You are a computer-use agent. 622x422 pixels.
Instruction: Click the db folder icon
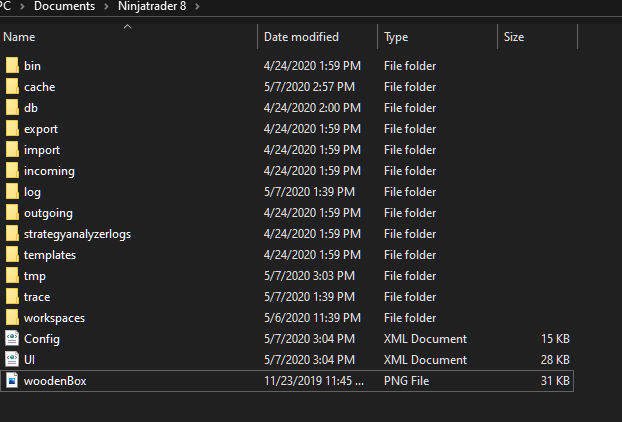(x=12, y=108)
